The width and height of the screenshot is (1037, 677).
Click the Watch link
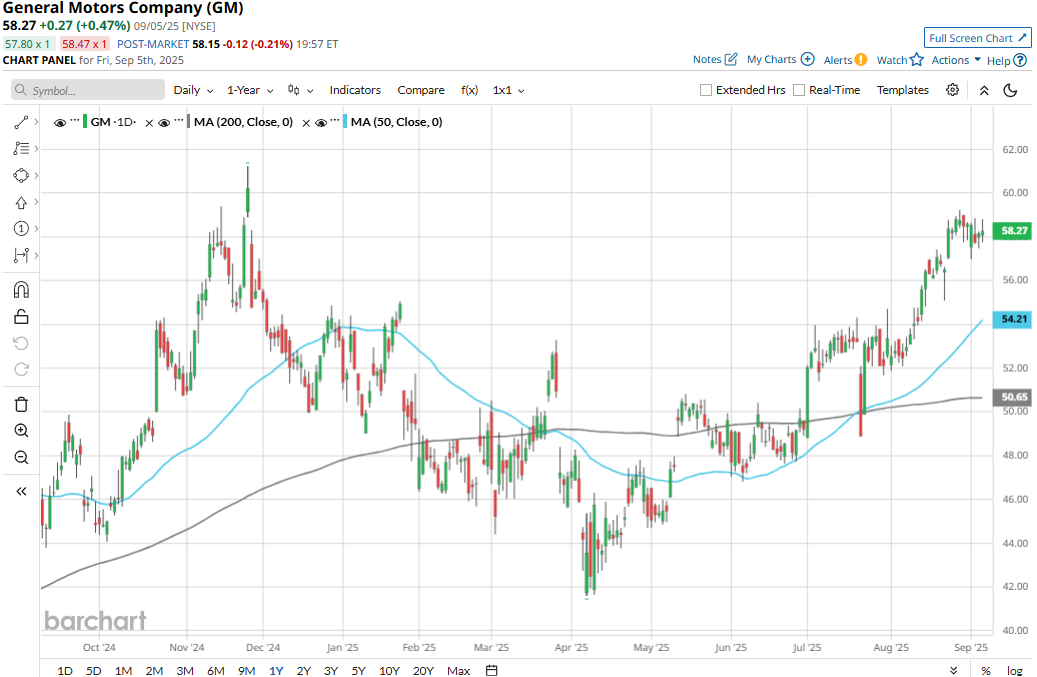tap(892, 60)
